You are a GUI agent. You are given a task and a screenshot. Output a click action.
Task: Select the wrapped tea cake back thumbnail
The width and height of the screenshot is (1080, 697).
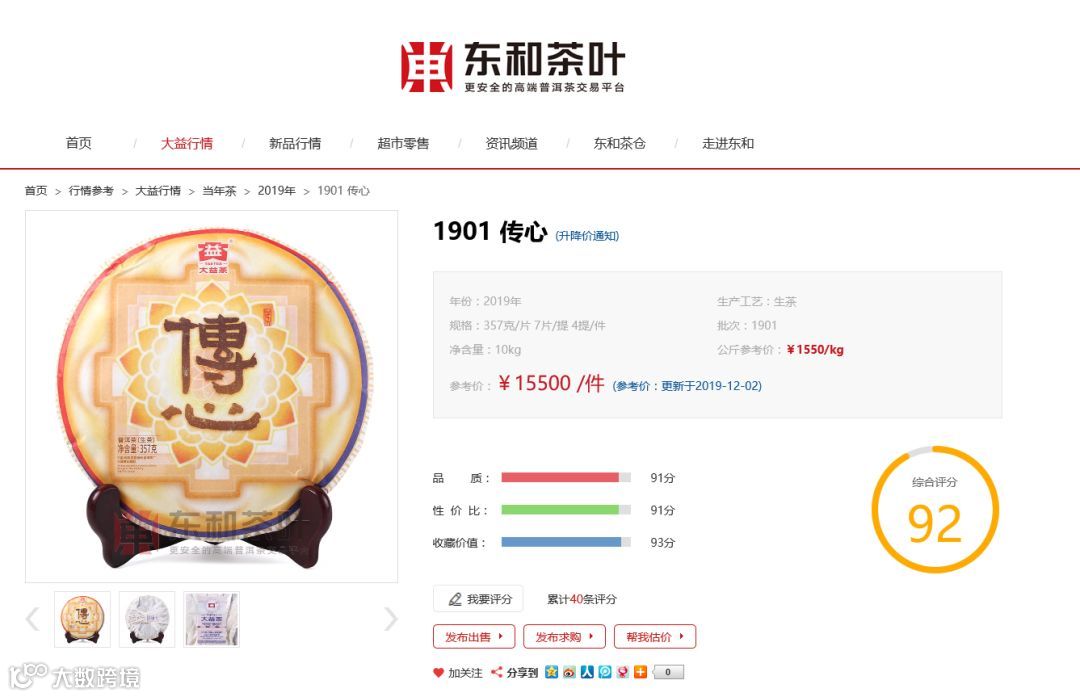tap(147, 618)
